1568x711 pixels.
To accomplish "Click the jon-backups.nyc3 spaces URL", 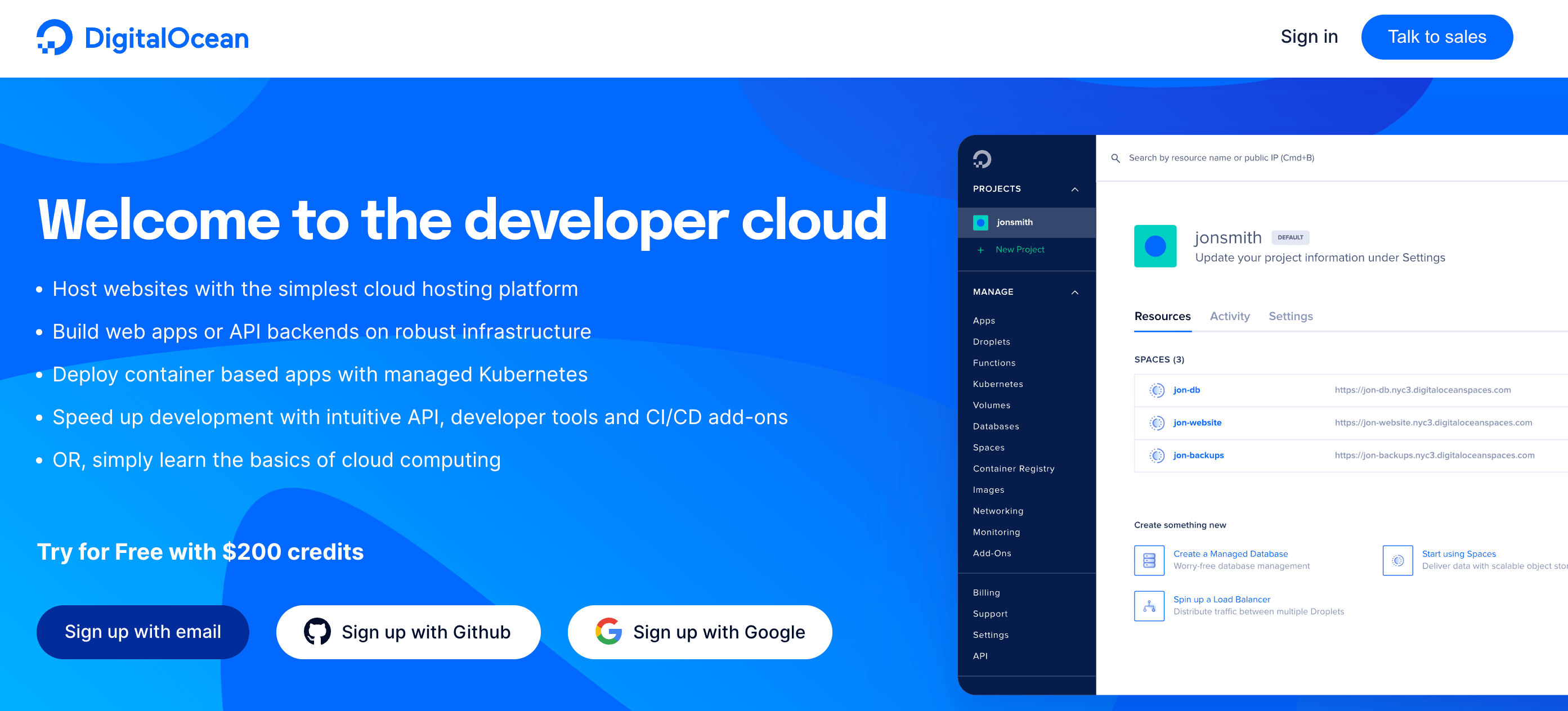I will 1434,456.
